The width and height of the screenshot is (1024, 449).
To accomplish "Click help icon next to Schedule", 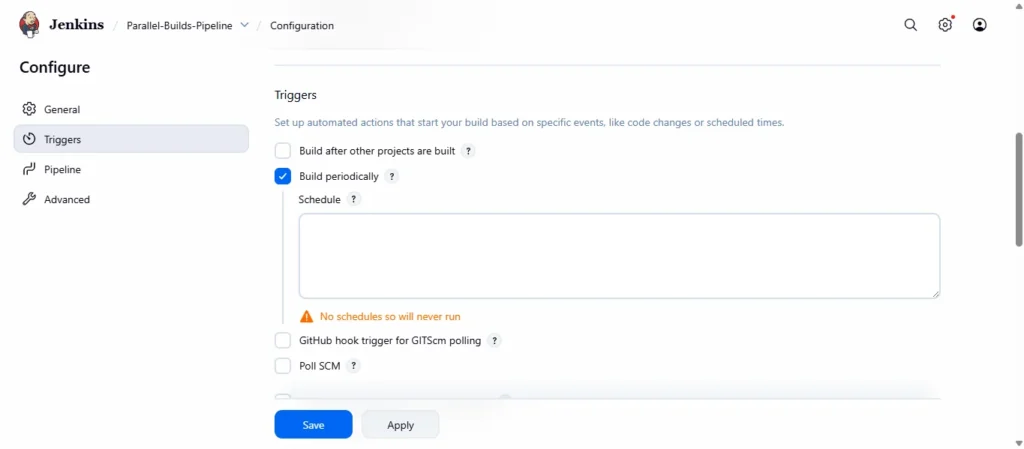I will coord(354,200).
